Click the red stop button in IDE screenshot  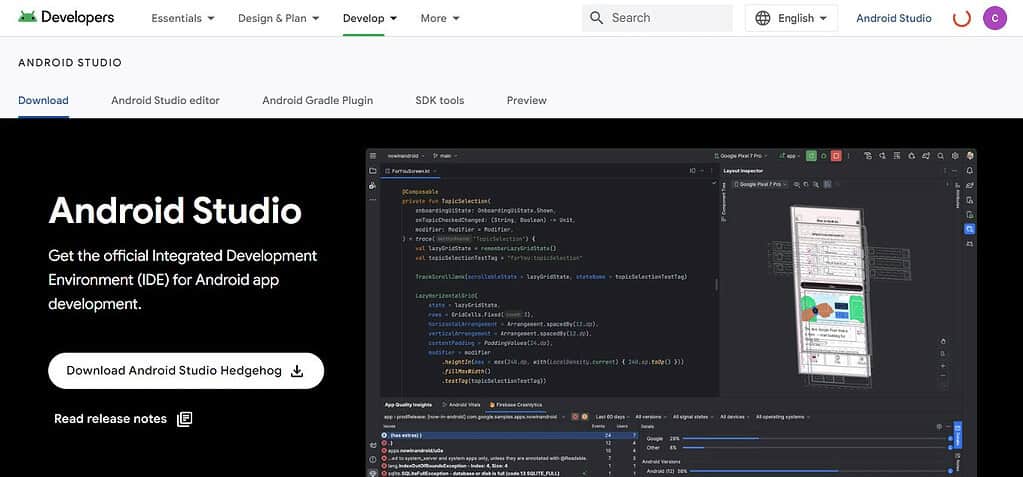point(836,156)
